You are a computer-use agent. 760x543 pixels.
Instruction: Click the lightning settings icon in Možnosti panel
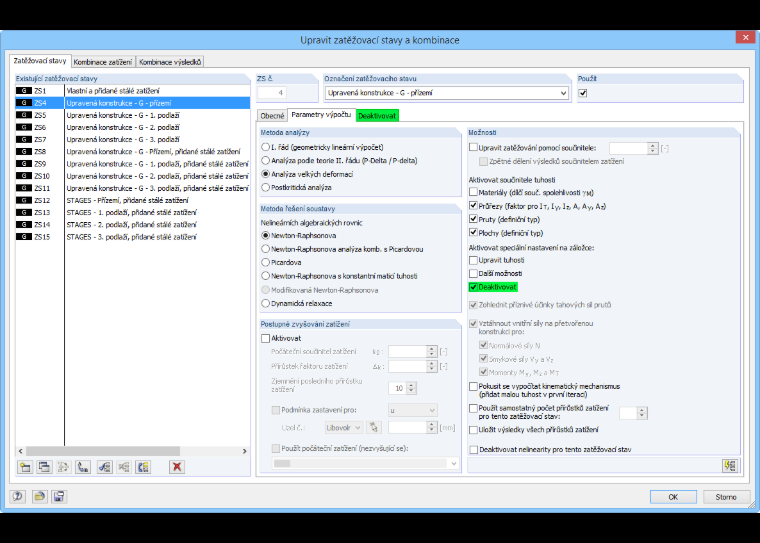pyautogui.click(x=730, y=466)
